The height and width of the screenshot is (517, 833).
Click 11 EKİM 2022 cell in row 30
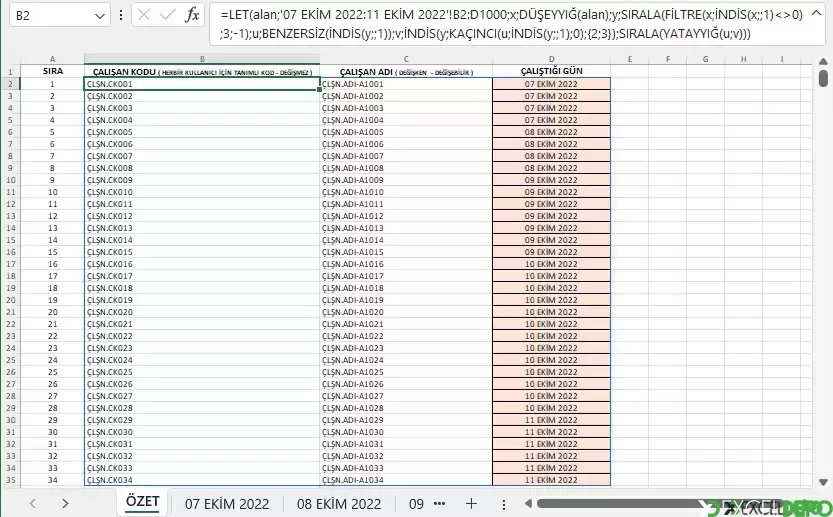coord(551,420)
